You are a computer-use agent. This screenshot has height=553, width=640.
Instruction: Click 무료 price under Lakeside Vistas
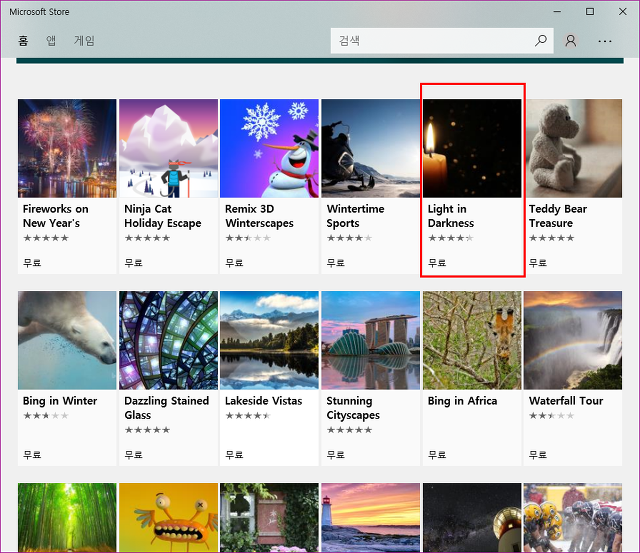[234, 455]
